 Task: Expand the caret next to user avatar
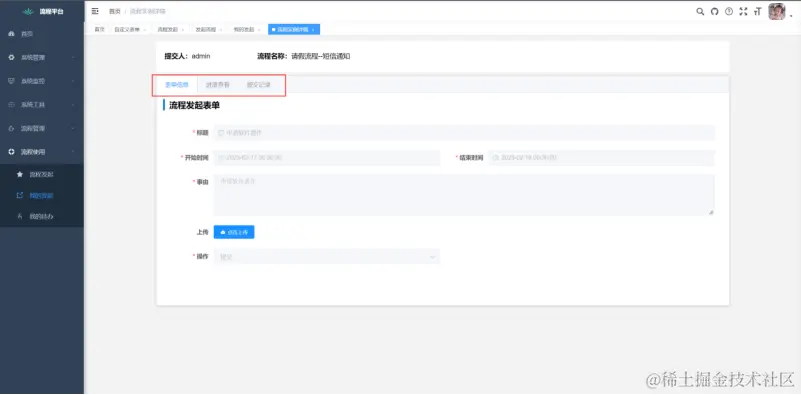pyautogui.click(x=791, y=16)
